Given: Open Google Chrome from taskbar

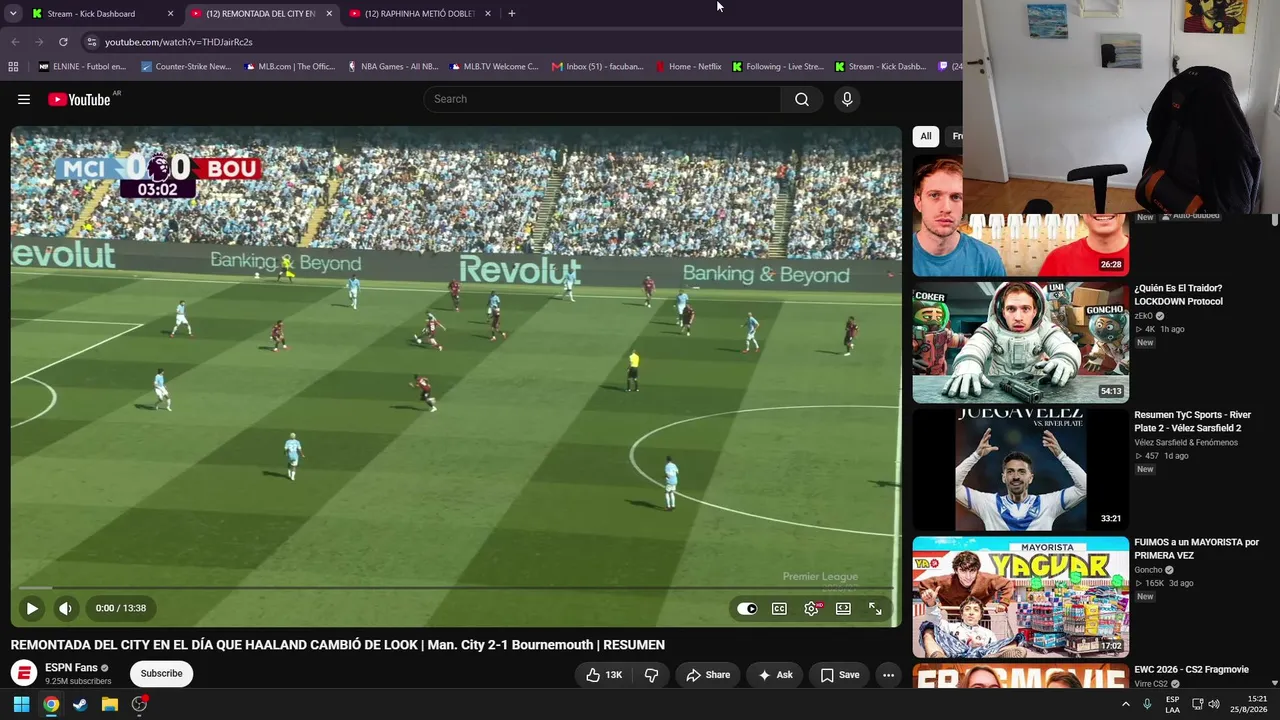Looking at the screenshot, I should coord(51,704).
